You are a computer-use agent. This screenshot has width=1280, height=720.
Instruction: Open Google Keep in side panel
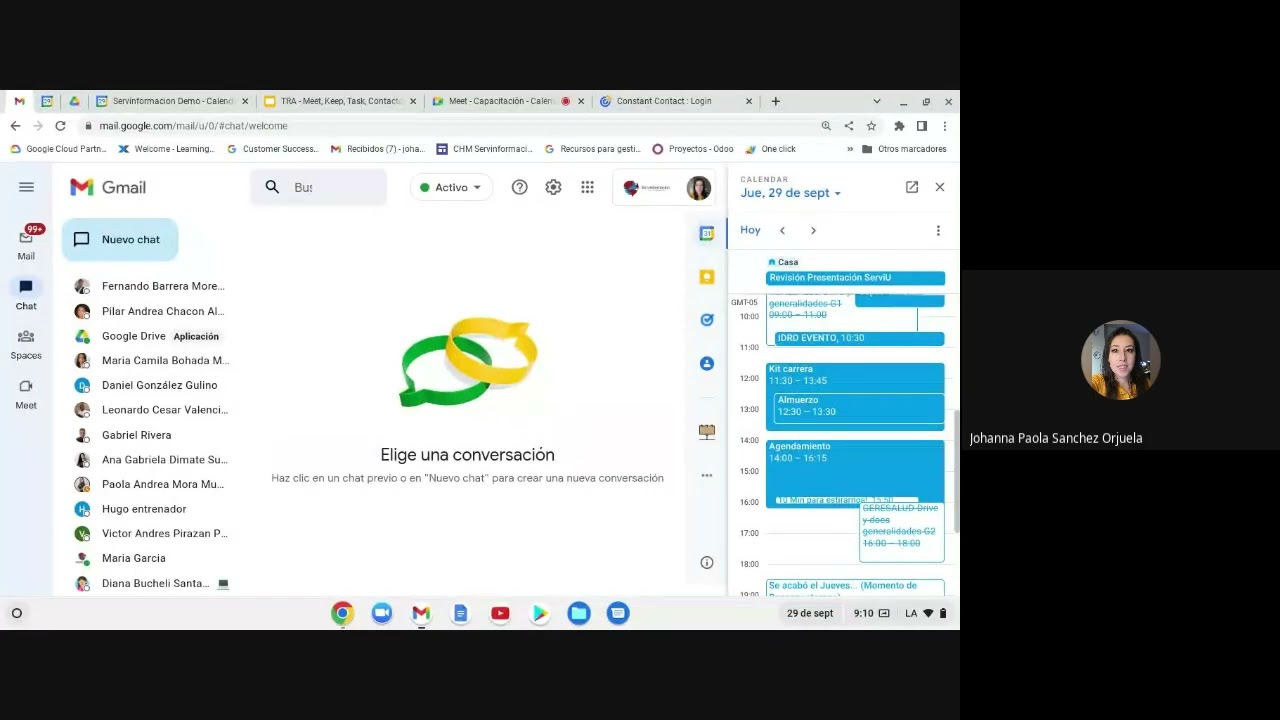click(x=707, y=277)
